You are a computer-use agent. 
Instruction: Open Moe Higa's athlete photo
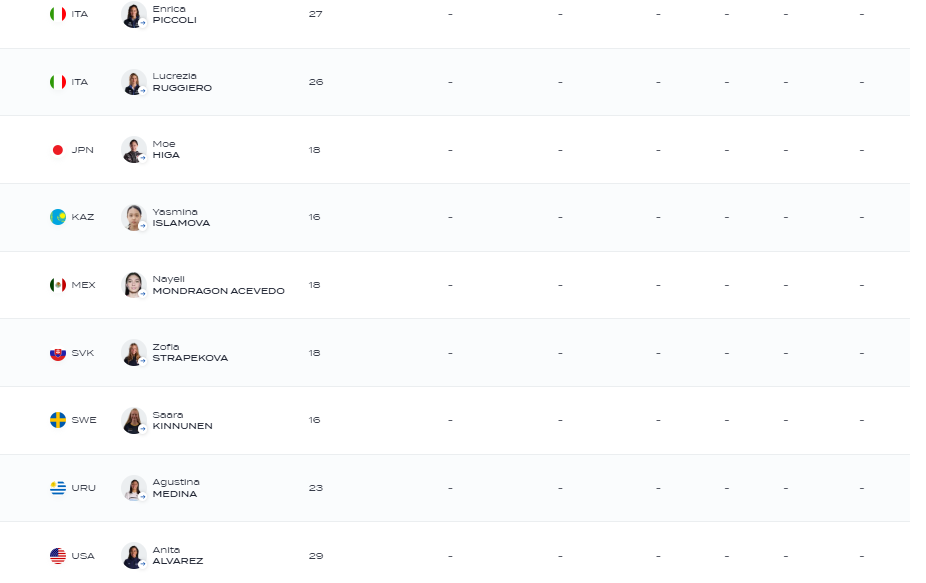[x=134, y=150]
